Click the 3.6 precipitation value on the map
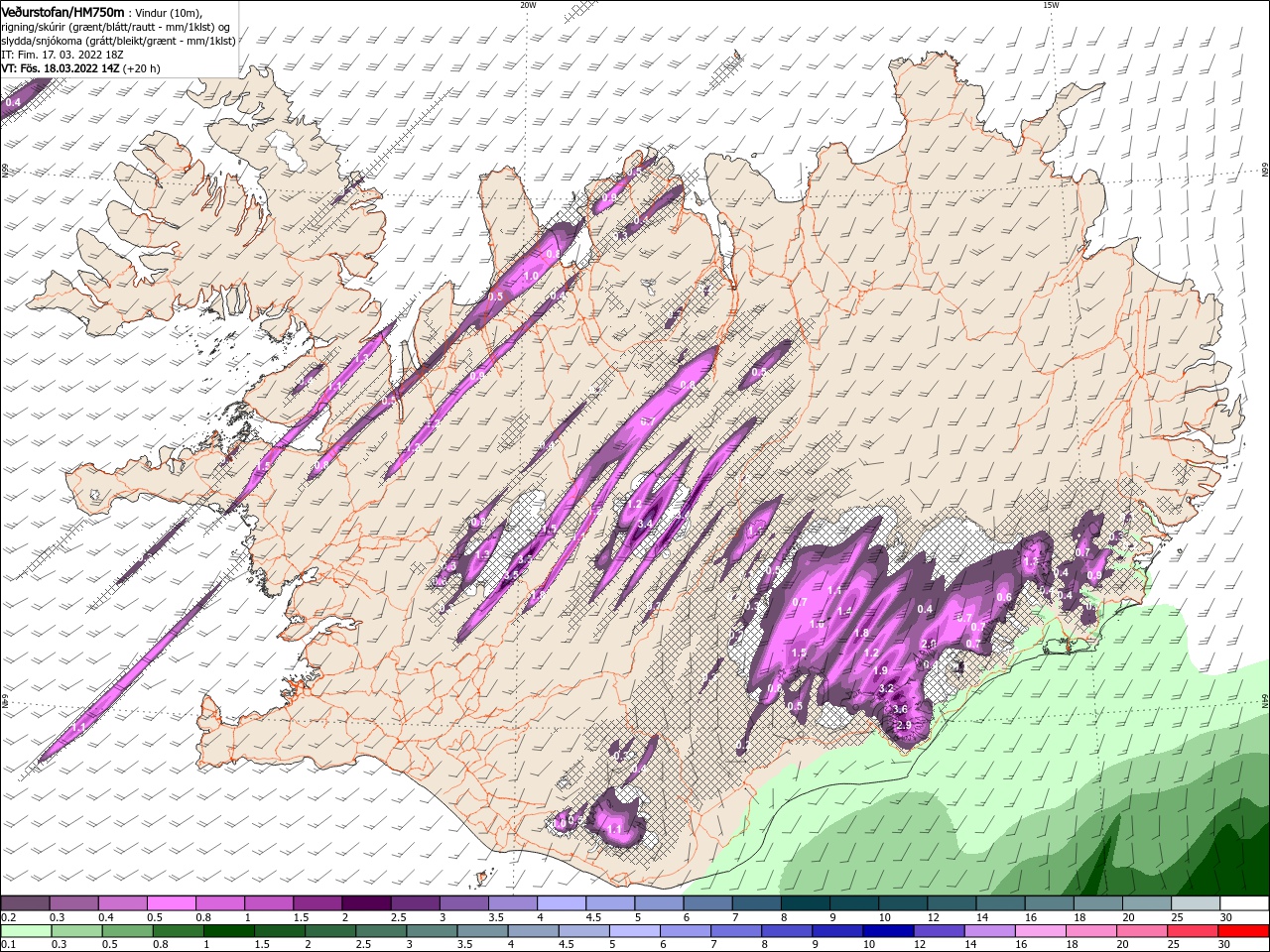This screenshot has height=952, width=1270. (x=900, y=709)
